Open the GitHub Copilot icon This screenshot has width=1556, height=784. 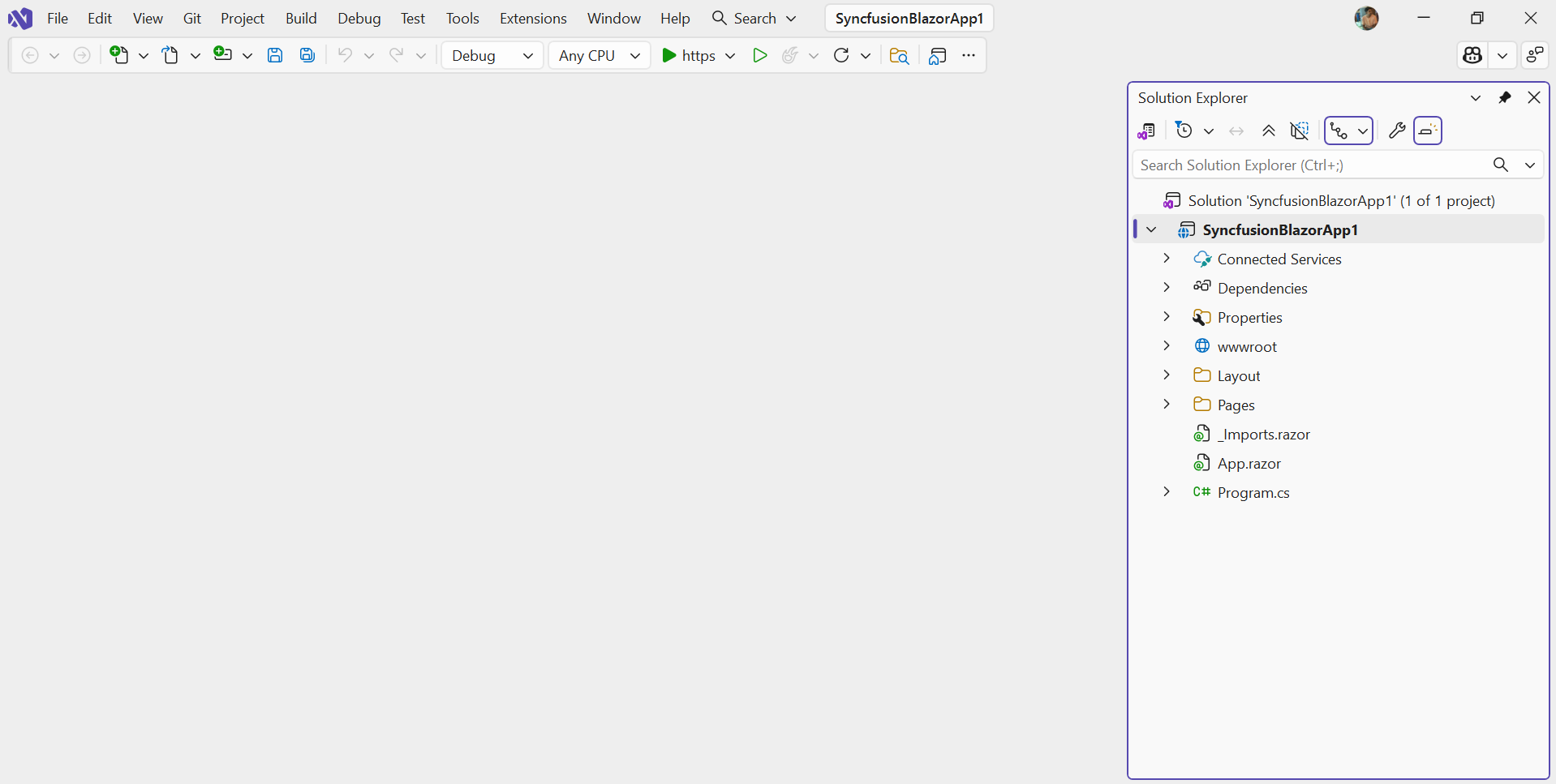point(1472,55)
